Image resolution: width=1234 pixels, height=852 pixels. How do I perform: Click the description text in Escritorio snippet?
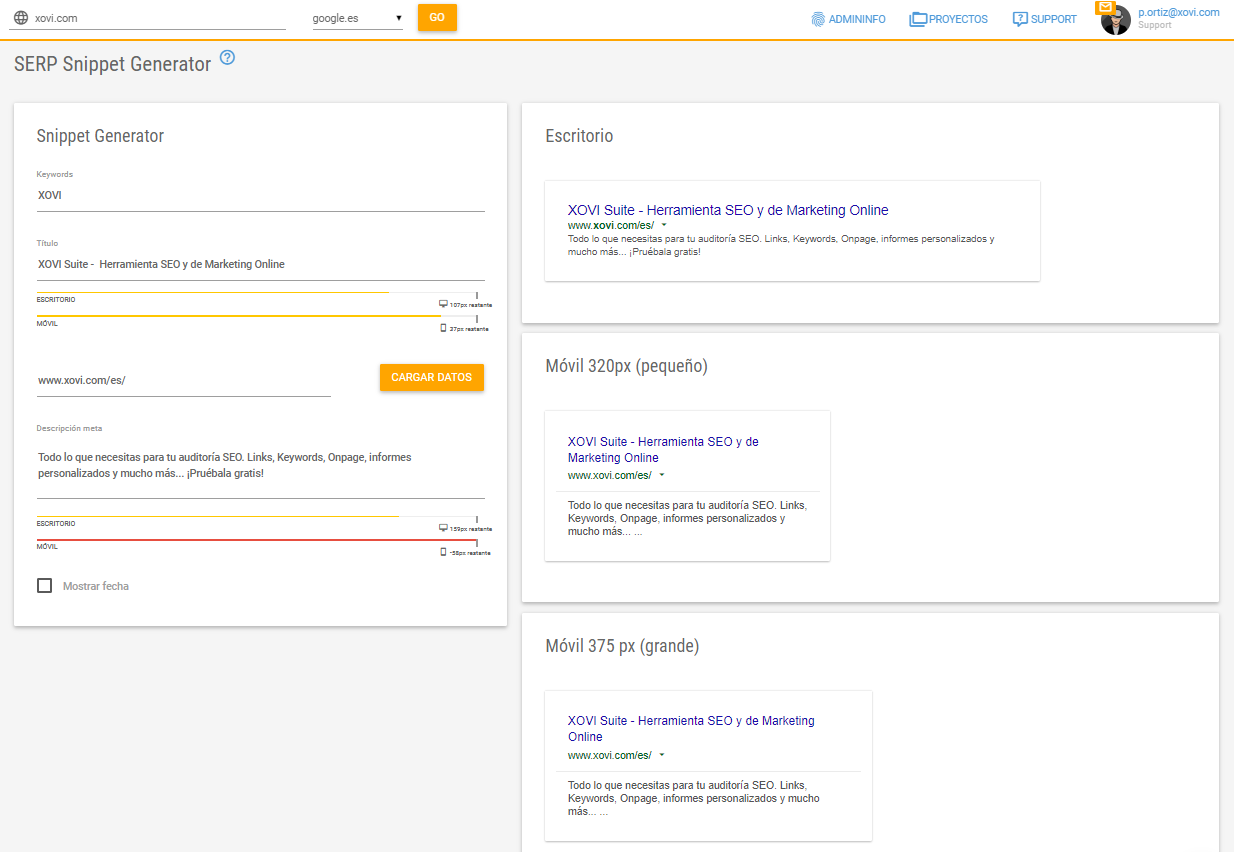(781, 245)
